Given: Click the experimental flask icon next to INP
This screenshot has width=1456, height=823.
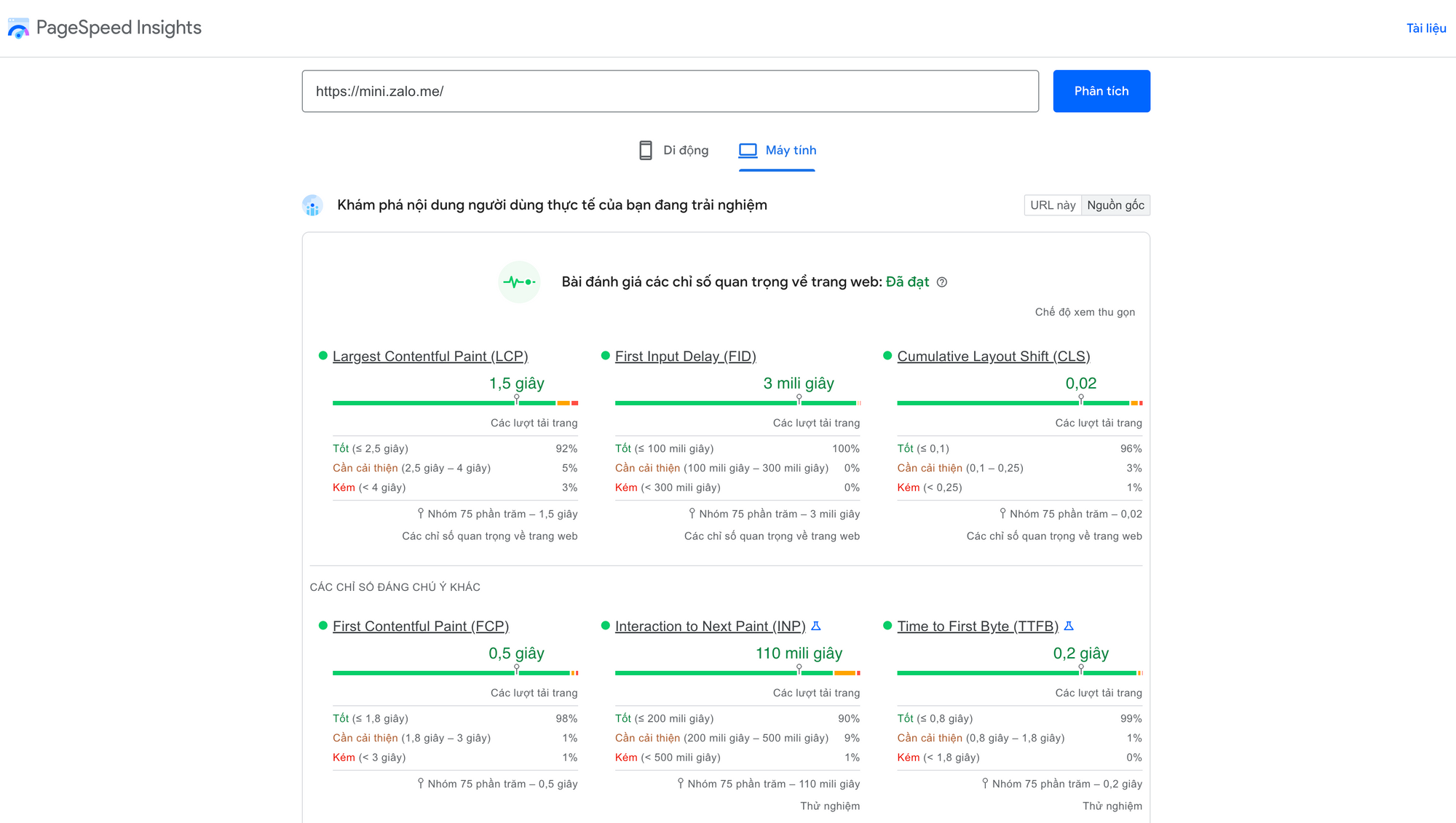Looking at the screenshot, I should (816, 626).
